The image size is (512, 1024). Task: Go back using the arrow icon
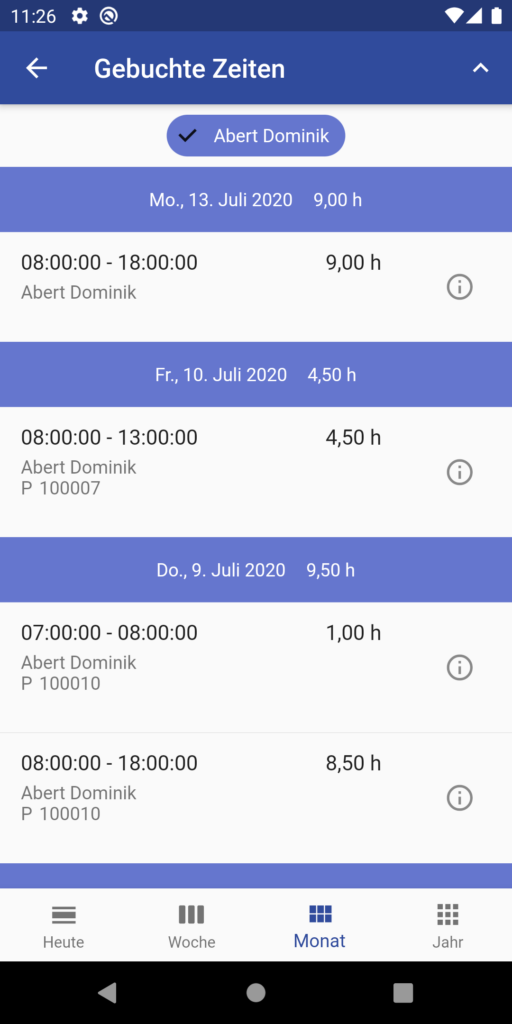point(37,68)
